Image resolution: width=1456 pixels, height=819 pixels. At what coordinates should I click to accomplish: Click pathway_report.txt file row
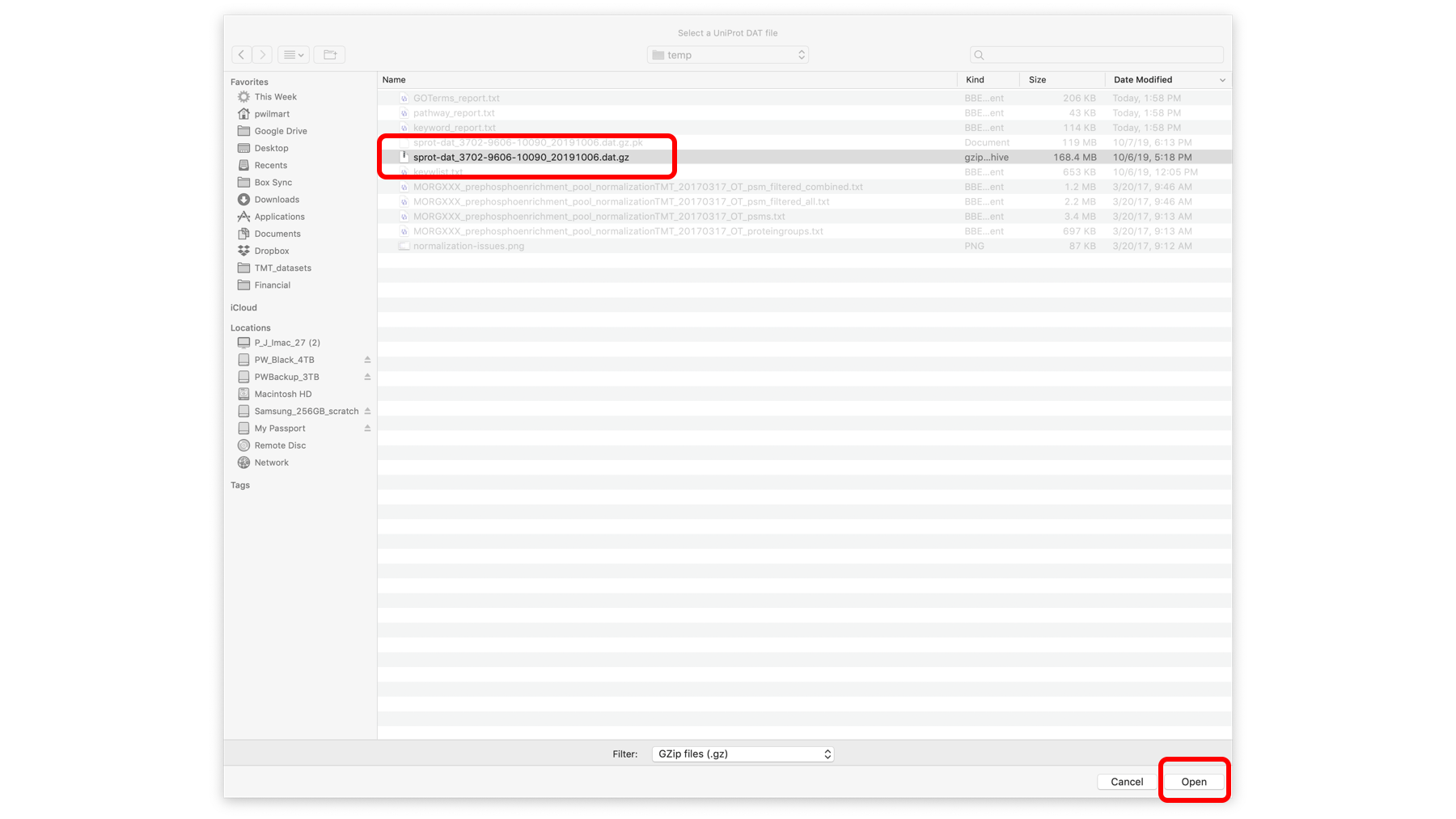(805, 113)
